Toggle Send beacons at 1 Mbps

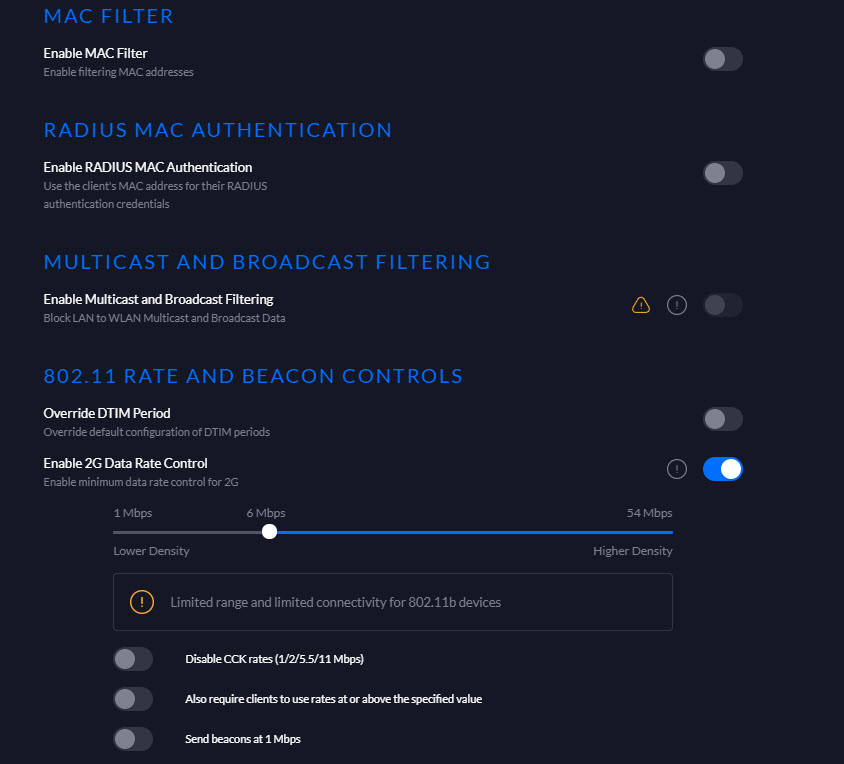(x=133, y=739)
